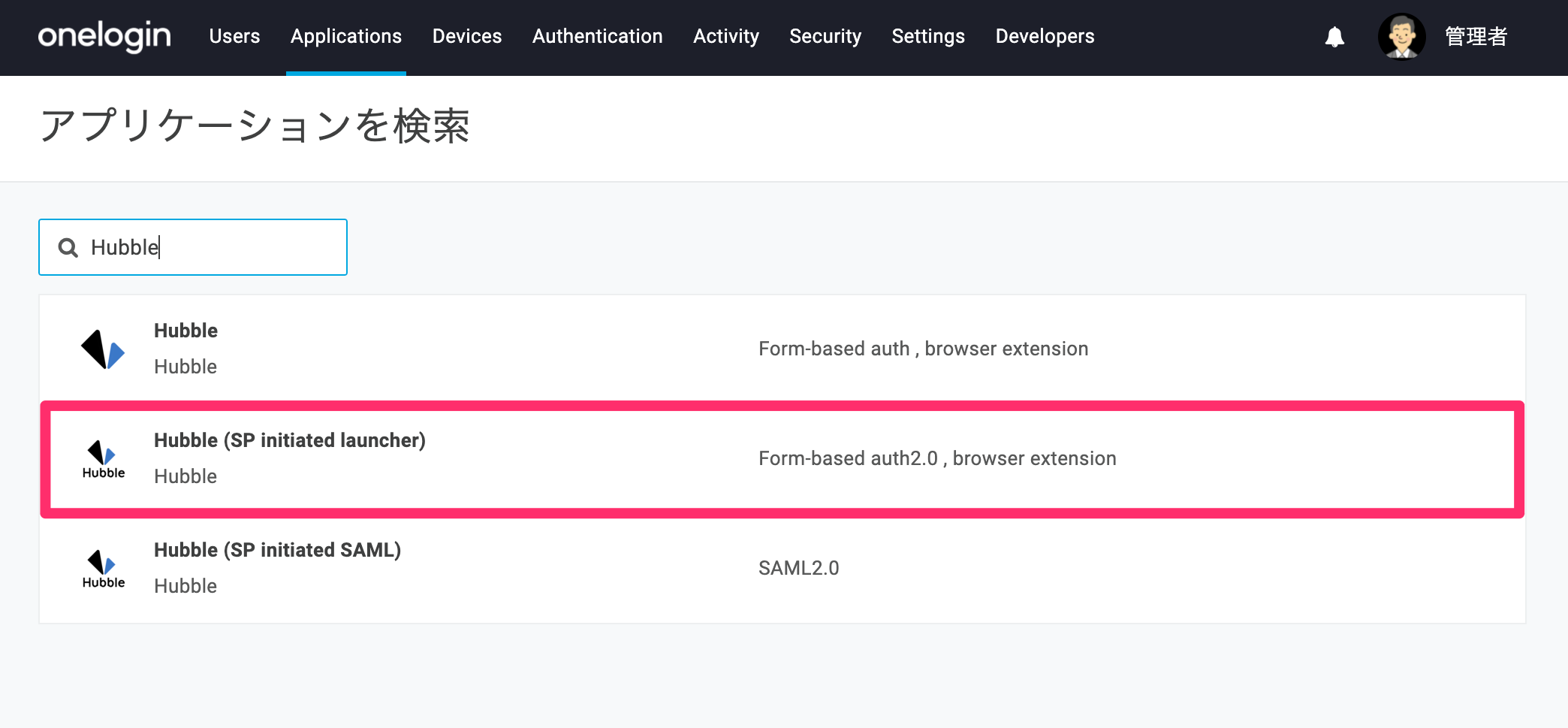The height and width of the screenshot is (728, 1568).
Task: Click the Hubble SP initiated launcher logo
Action: click(104, 459)
